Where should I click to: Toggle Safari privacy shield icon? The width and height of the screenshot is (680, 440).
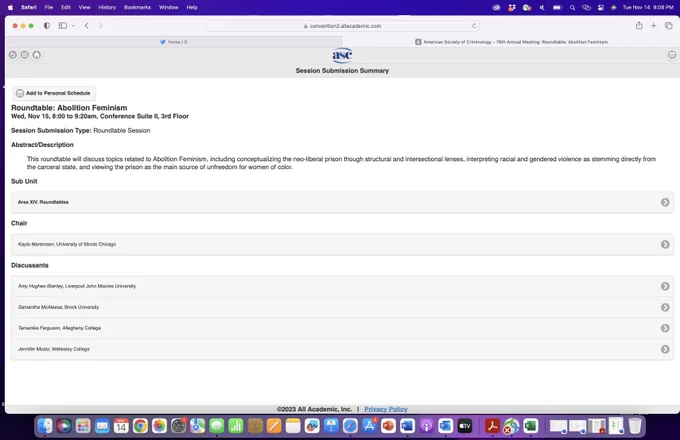(46, 26)
